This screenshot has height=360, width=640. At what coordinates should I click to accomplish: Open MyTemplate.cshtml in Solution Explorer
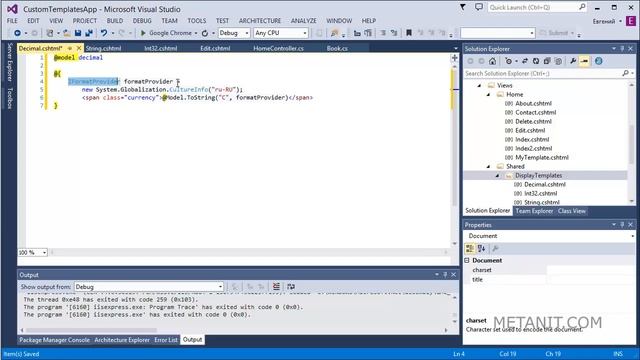point(542,158)
